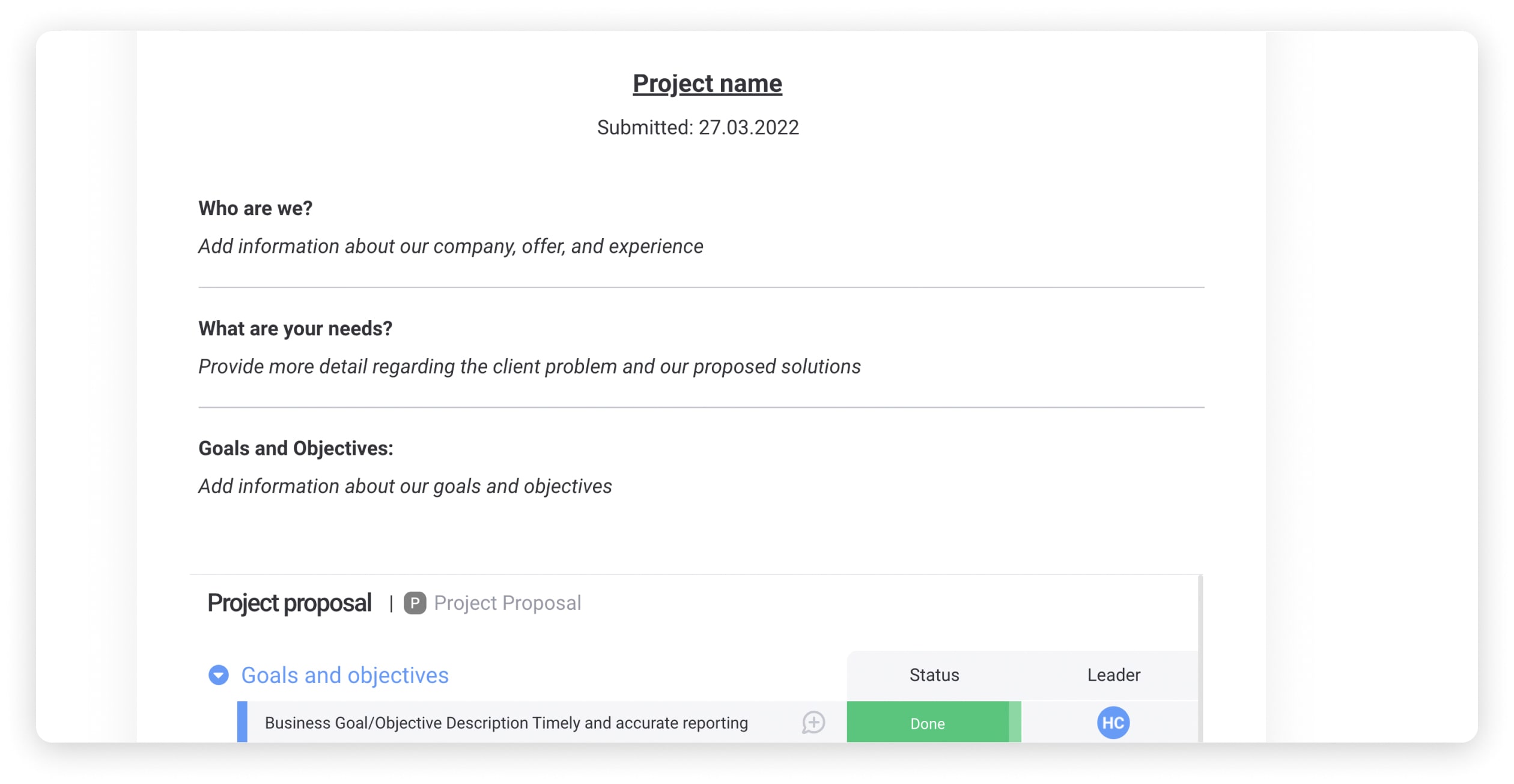Click the Submitted: 27.03.2022 line
Viewport: 1514px width, 784px height.
coord(698,127)
